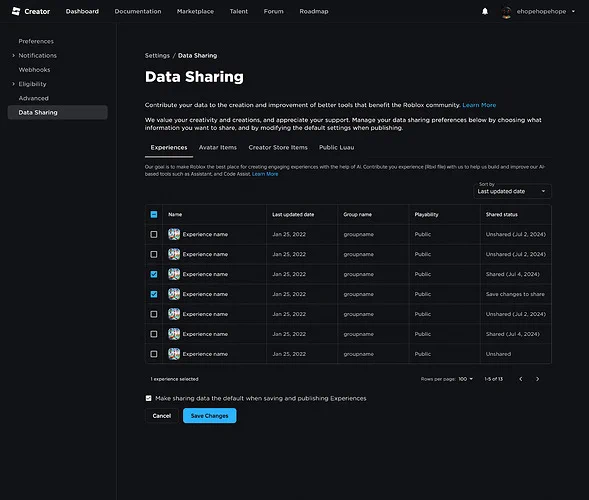This screenshot has height=500, width=589.
Task: Uncheck the checkbox in the 'Save changes to share' row
Action: [154, 294]
